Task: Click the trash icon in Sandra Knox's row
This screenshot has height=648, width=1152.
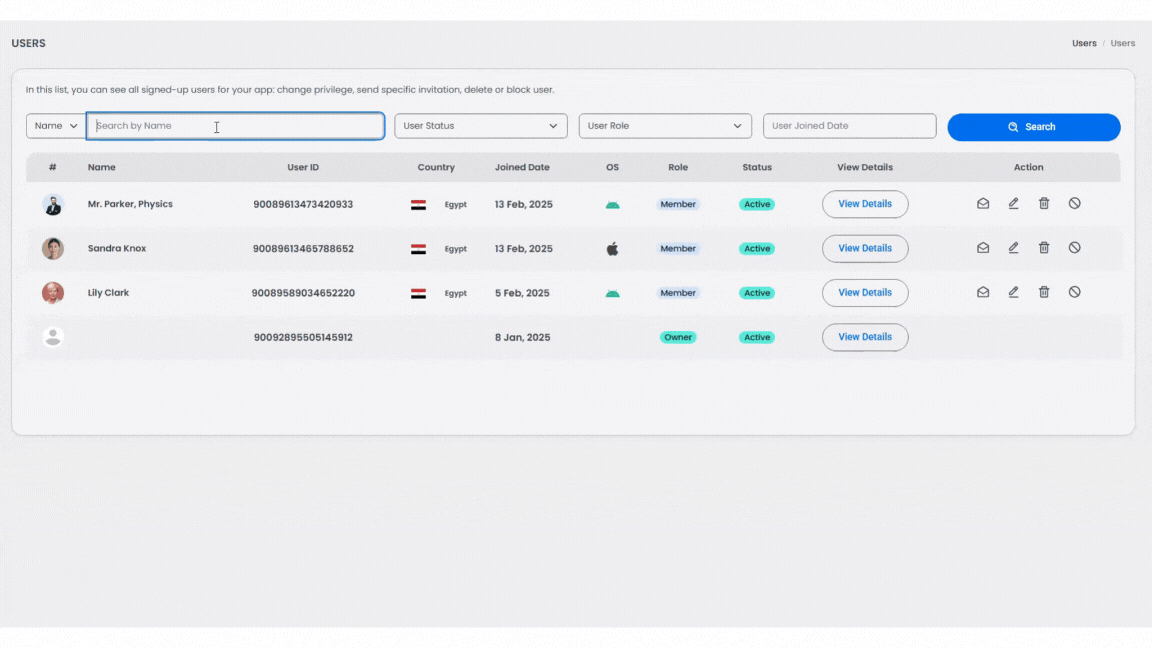Action: click(1044, 248)
